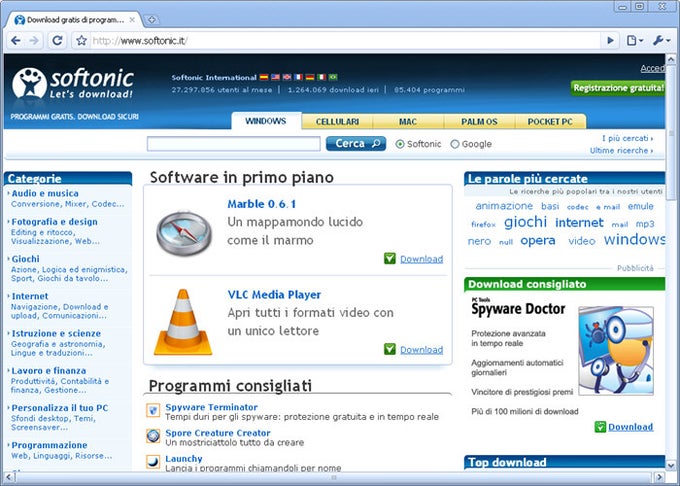The height and width of the screenshot is (486, 680).
Task: Open Ultime ricerche link
Action: (x=621, y=150)
